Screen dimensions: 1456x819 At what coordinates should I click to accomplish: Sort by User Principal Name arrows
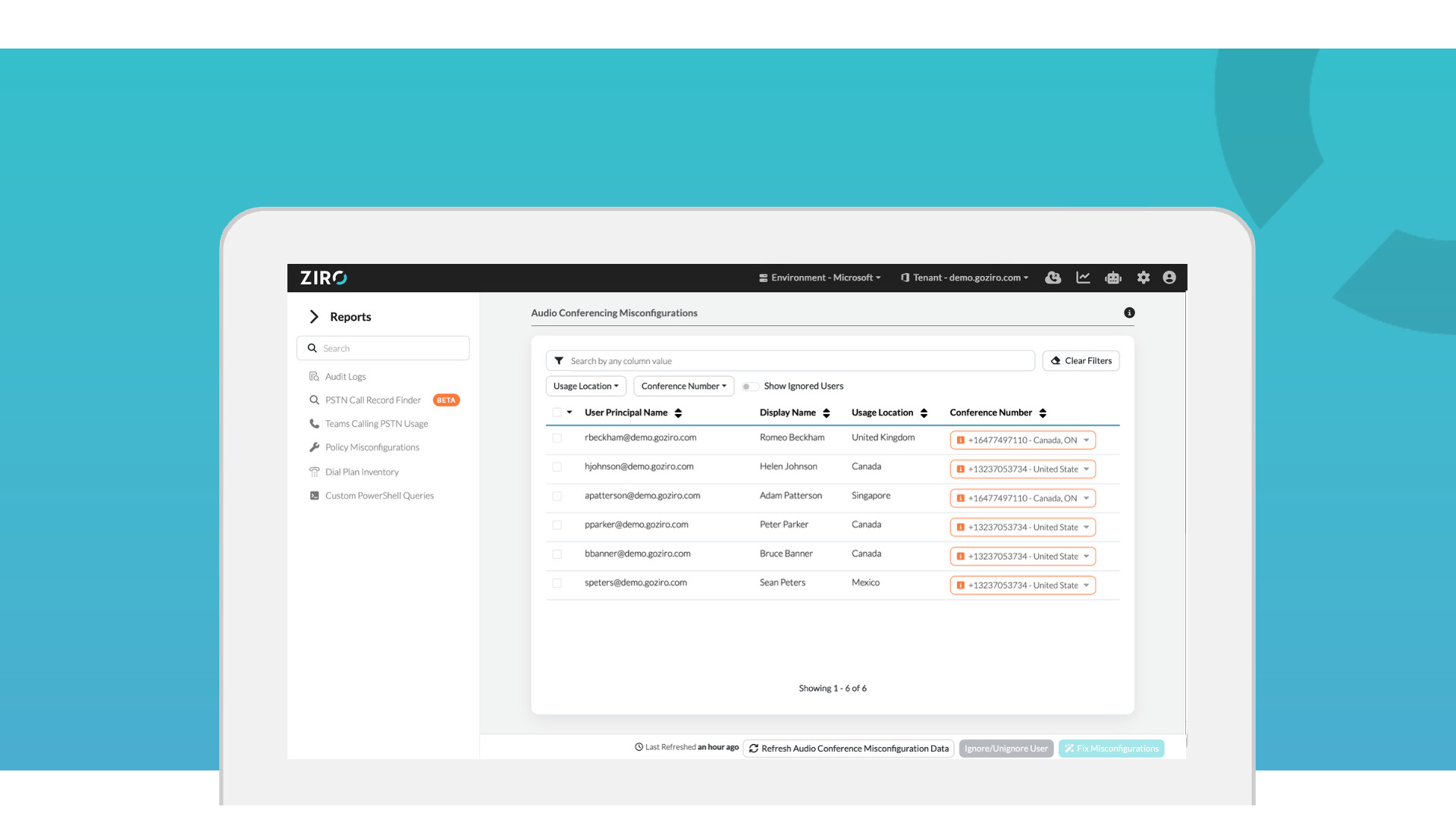pyautogui.click(x=678, y=413)
